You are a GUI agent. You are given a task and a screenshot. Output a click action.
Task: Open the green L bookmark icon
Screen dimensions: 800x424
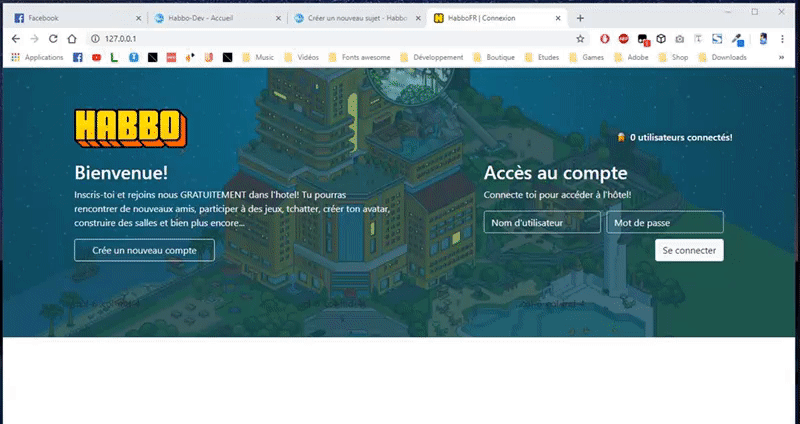click(114, 58)
